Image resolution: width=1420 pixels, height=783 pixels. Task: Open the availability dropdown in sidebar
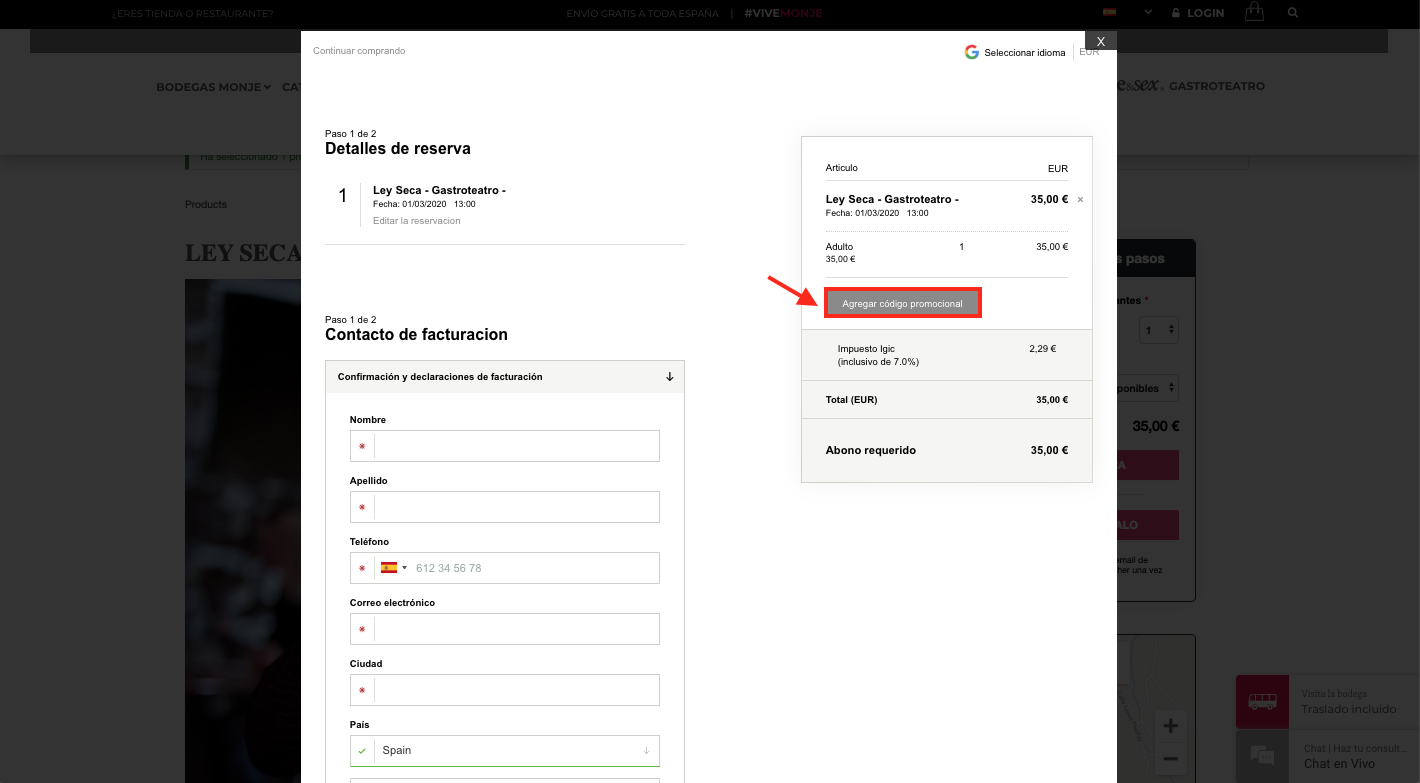coord(1150,388)
